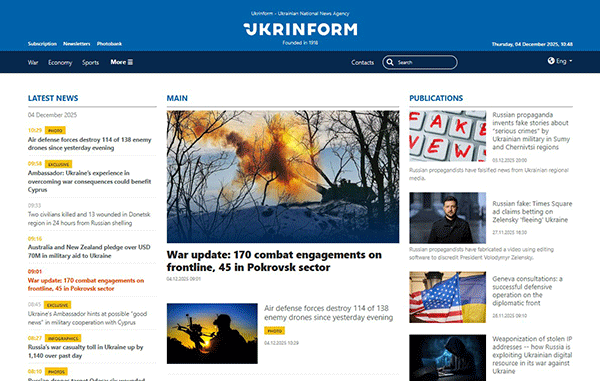Screen dimensions: 600x381
Task: Open Russia's war casualty toll article
Action: tap(85, 351)
